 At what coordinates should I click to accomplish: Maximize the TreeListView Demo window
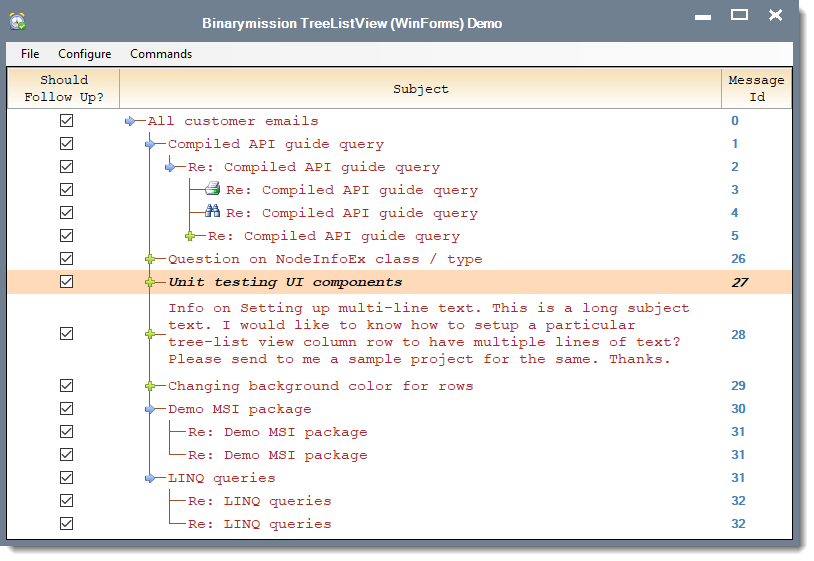click(x=739, y=15)
